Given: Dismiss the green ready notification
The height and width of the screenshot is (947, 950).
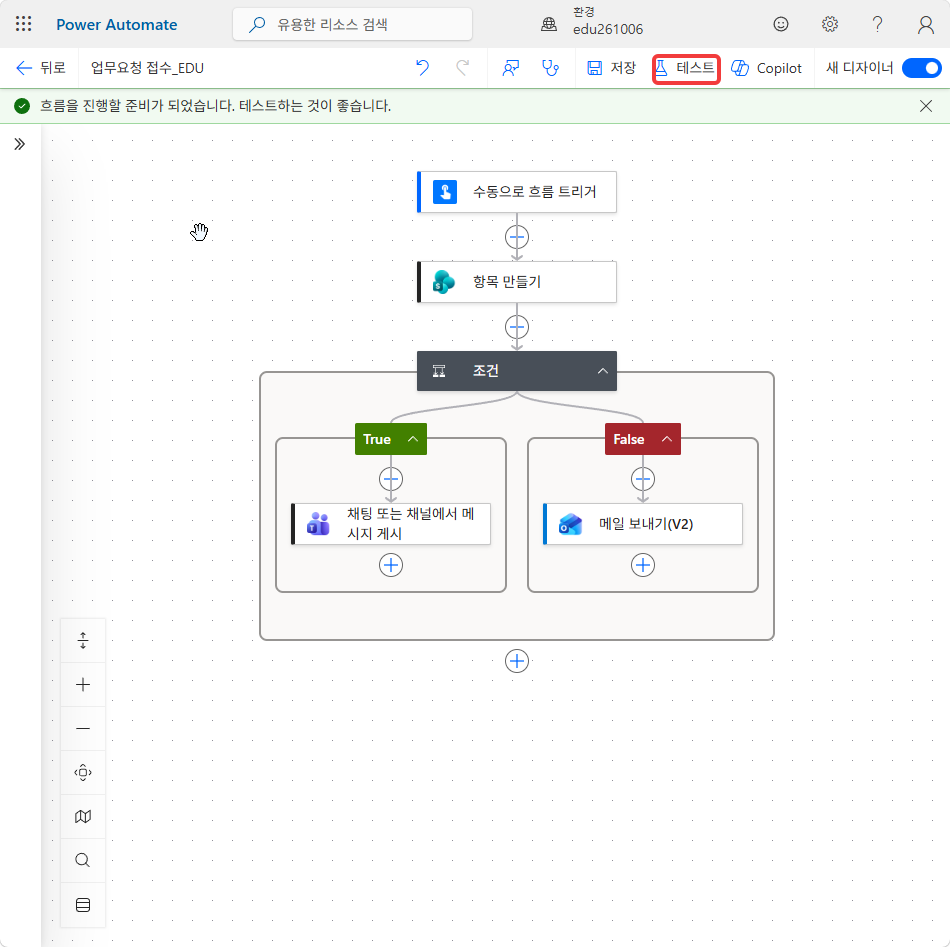Looking at the screenshot, I should tap(926, 106).
